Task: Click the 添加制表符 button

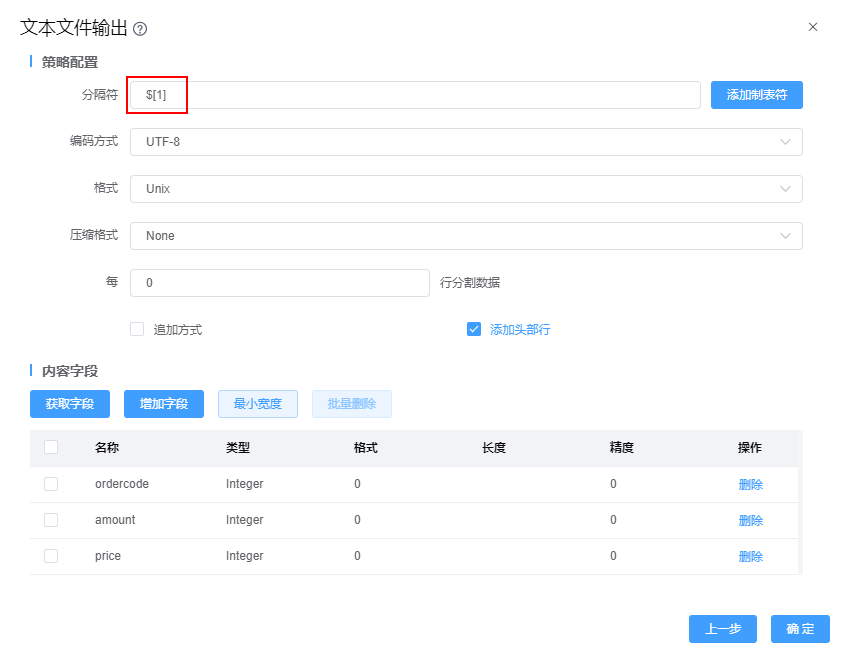Action: pyautogui.click(x=756, y=95)
